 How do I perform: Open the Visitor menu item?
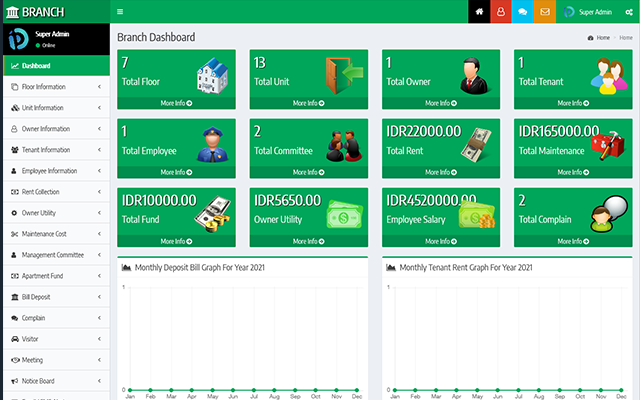pos(56,339)
